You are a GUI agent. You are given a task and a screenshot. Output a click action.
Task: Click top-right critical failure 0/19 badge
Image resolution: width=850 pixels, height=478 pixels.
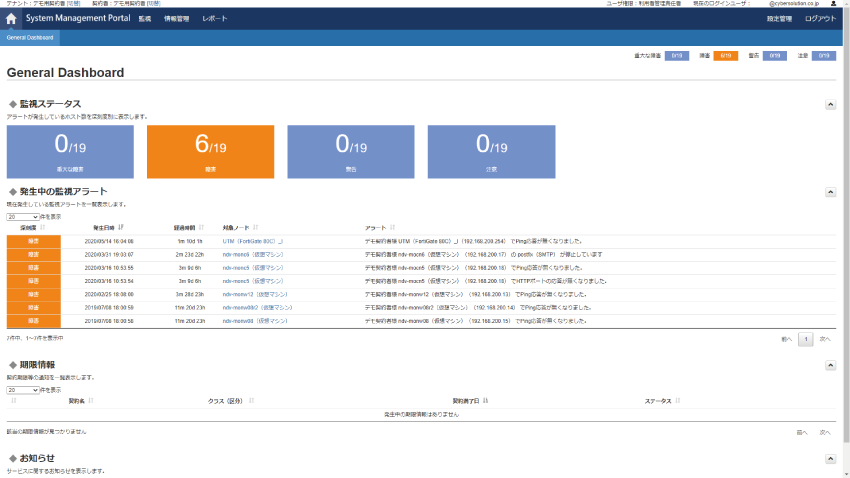click(677, 56)
